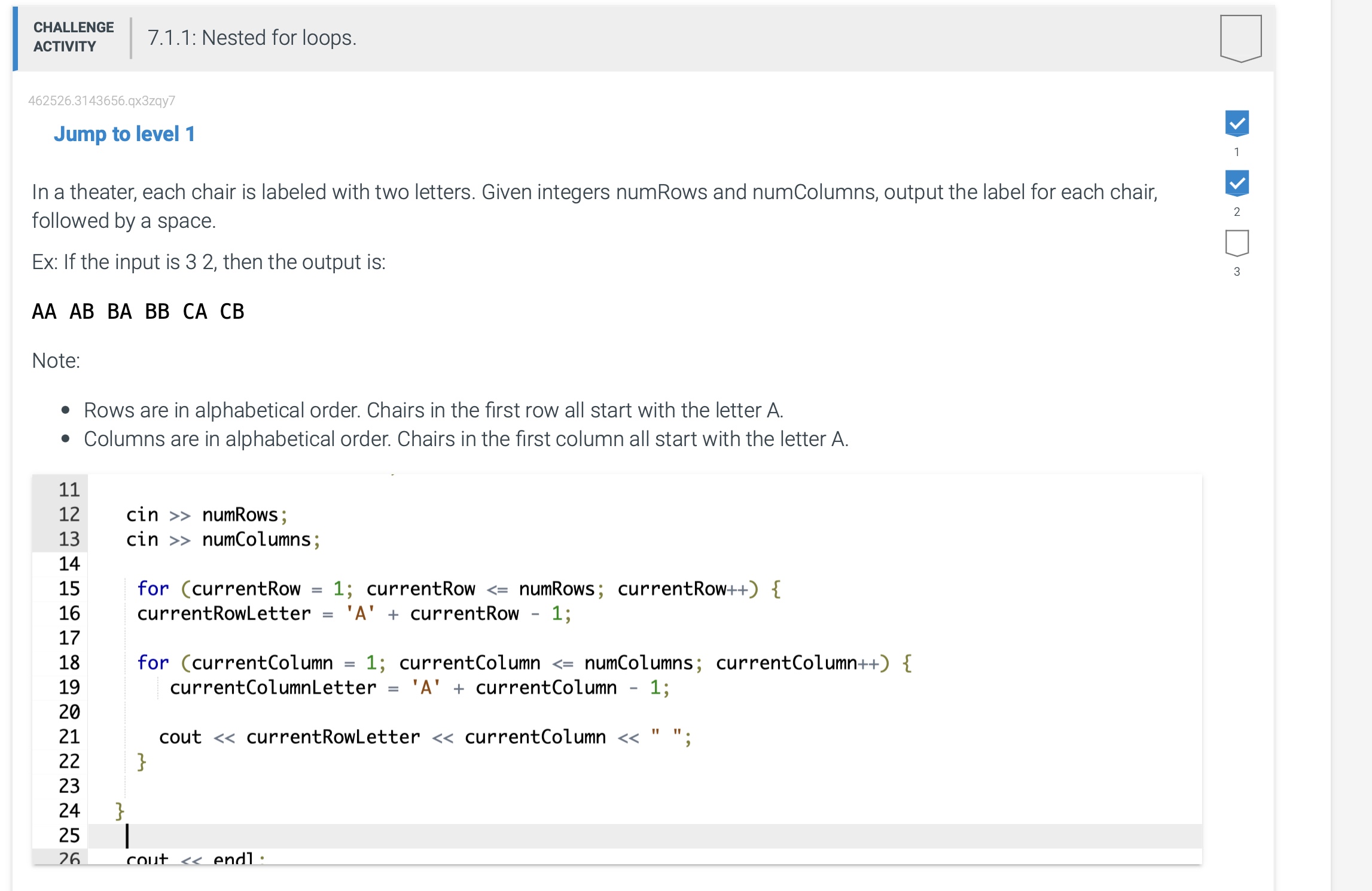The image size is (1372, 891).
Task: Click the CHALLENGE ACTIVITY header label
Action: tap(73, 37)
